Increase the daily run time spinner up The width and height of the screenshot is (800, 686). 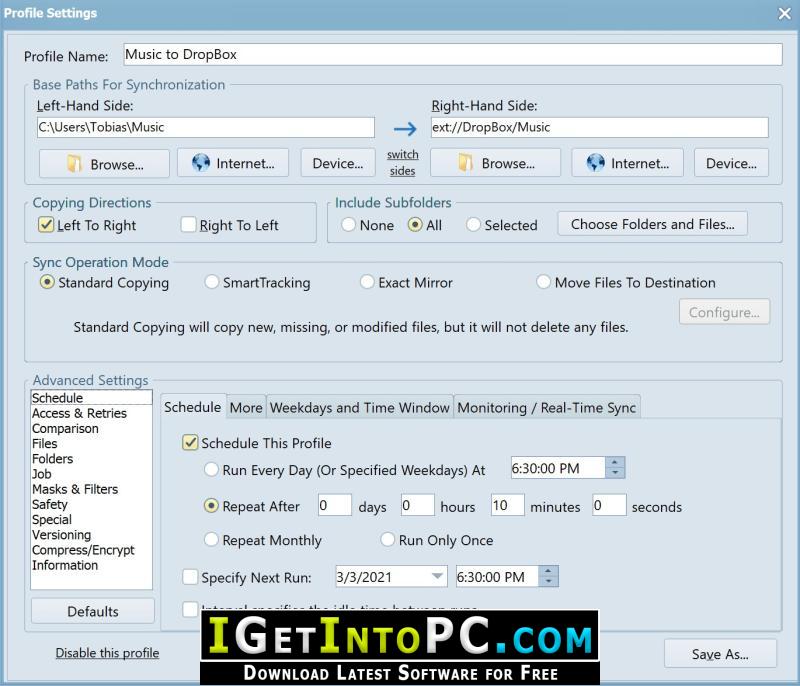pyautogui.click(x=615, y=463)
